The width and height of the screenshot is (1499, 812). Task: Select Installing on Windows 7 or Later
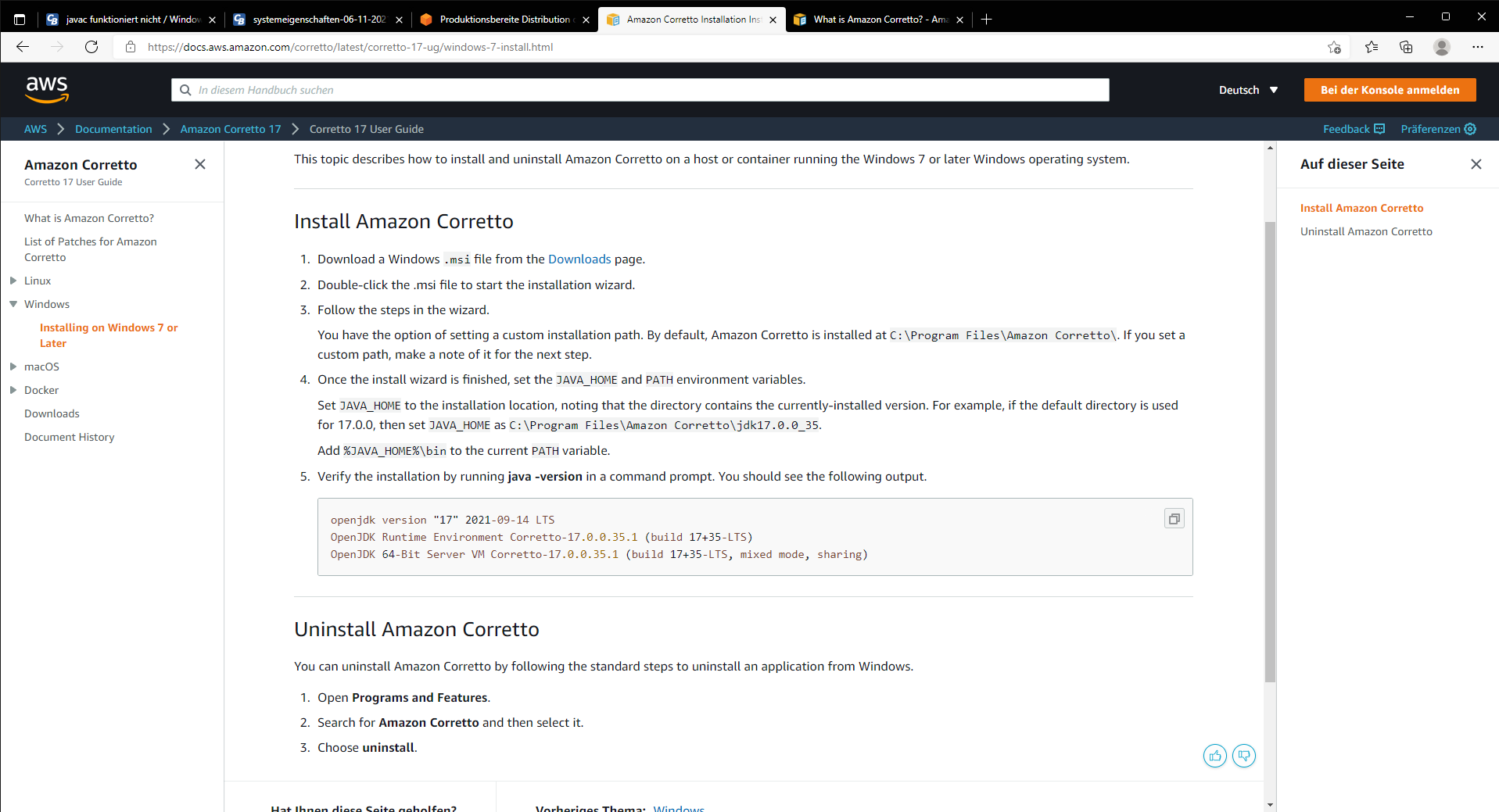point(109,335)
